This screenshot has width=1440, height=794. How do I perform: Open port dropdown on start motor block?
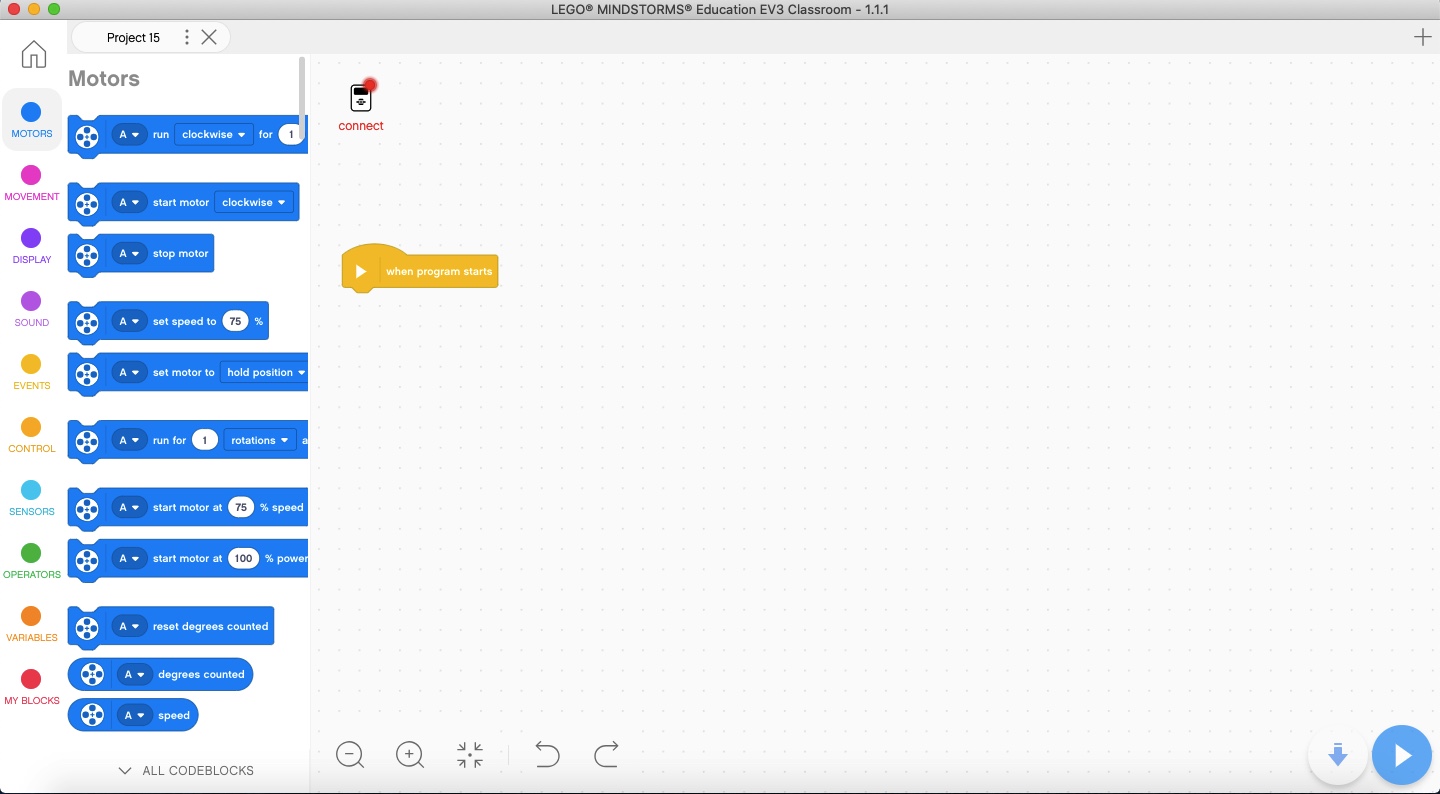[129, 202]
